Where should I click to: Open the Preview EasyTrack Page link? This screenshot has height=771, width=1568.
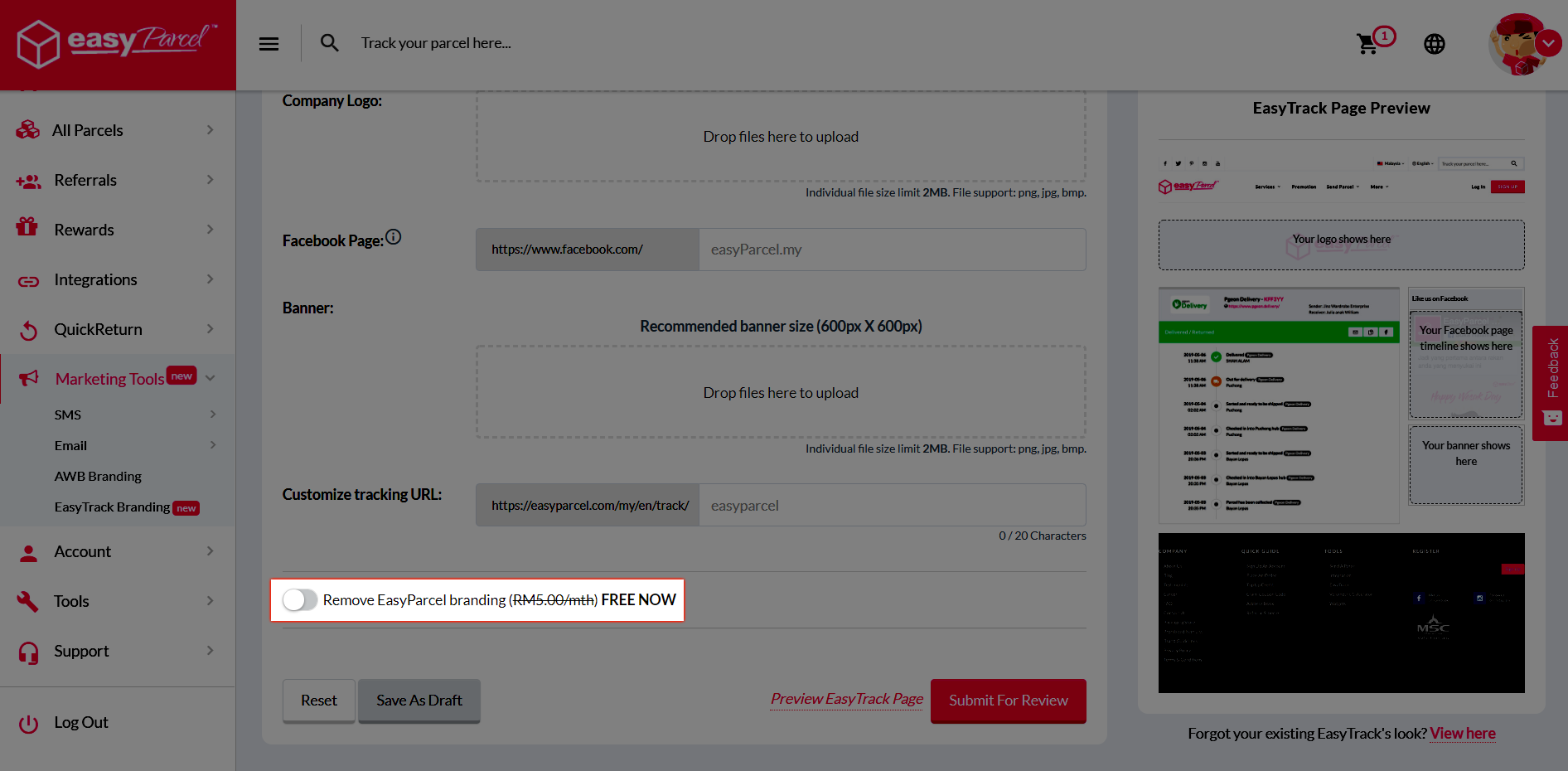(x=845, y=699)
